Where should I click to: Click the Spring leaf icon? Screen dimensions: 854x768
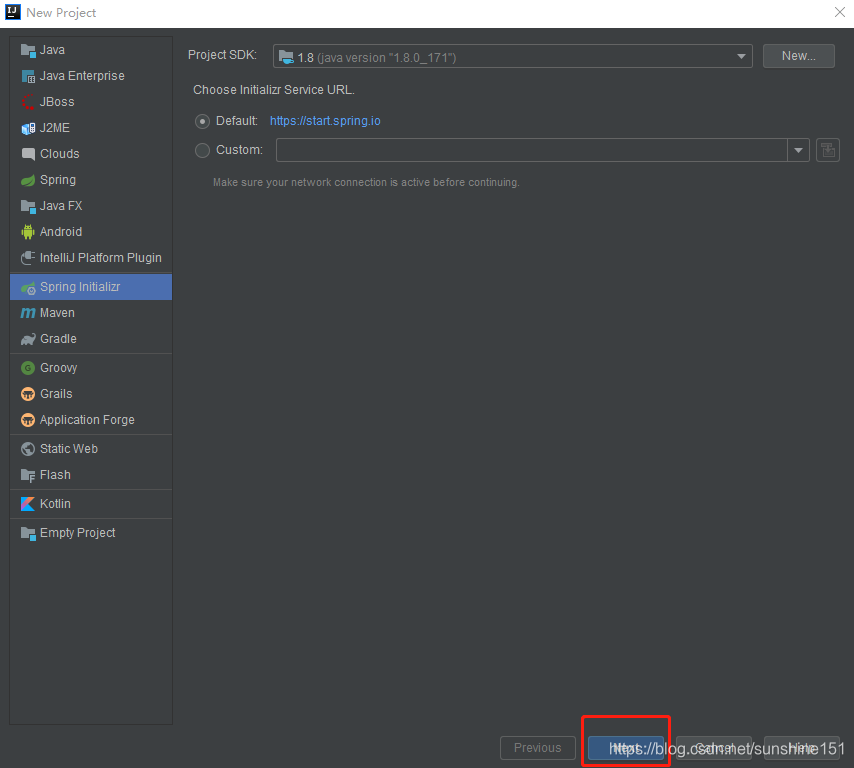[x=28, y=180]
